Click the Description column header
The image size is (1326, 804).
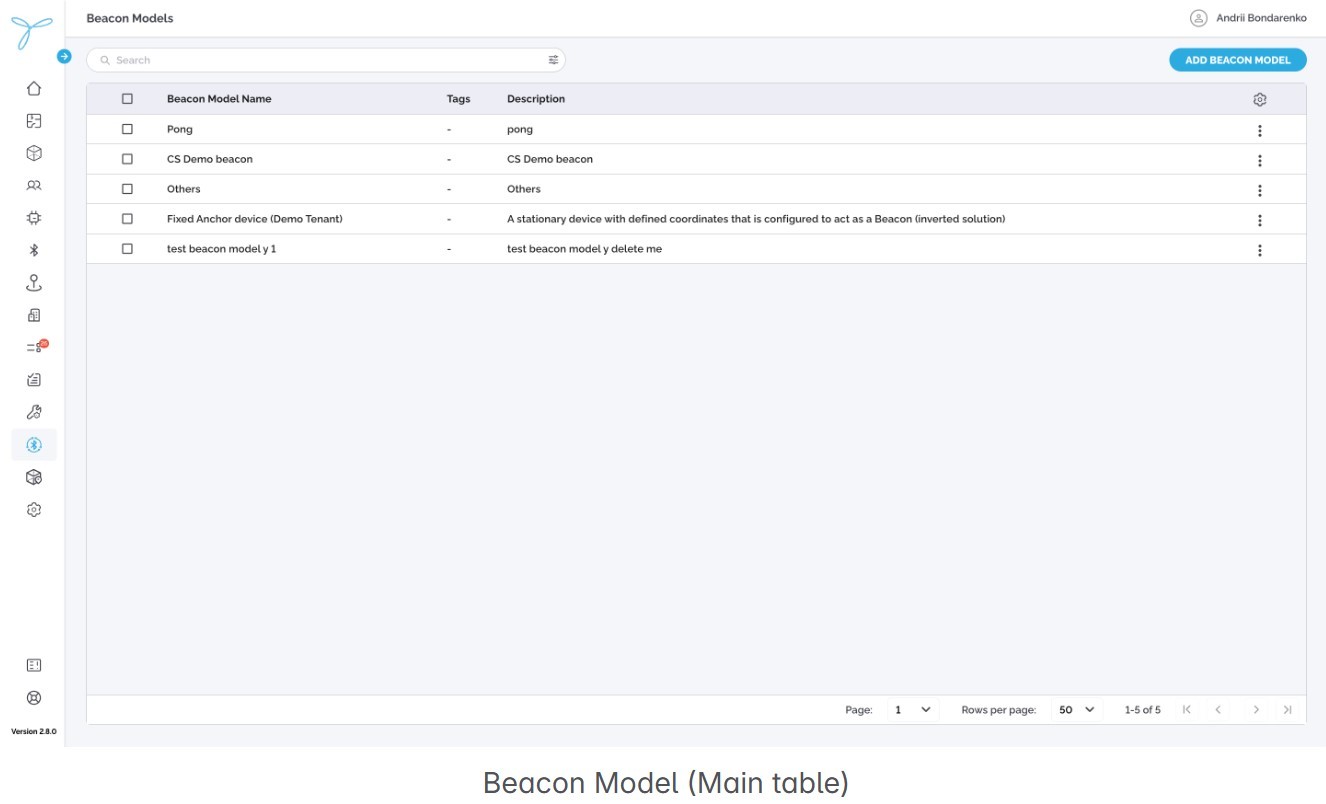(536, 99)
